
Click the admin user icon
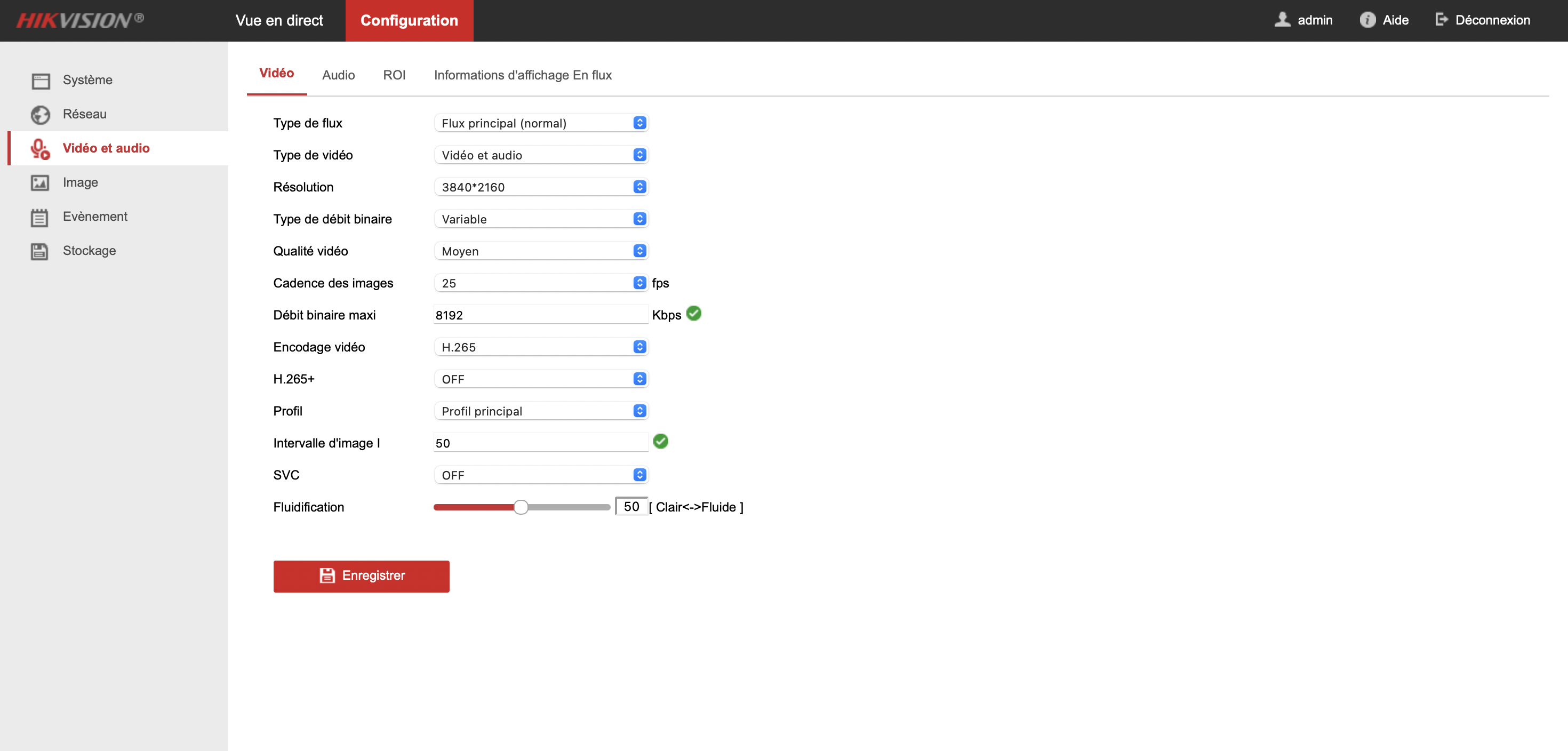(x=1282, y=20)
